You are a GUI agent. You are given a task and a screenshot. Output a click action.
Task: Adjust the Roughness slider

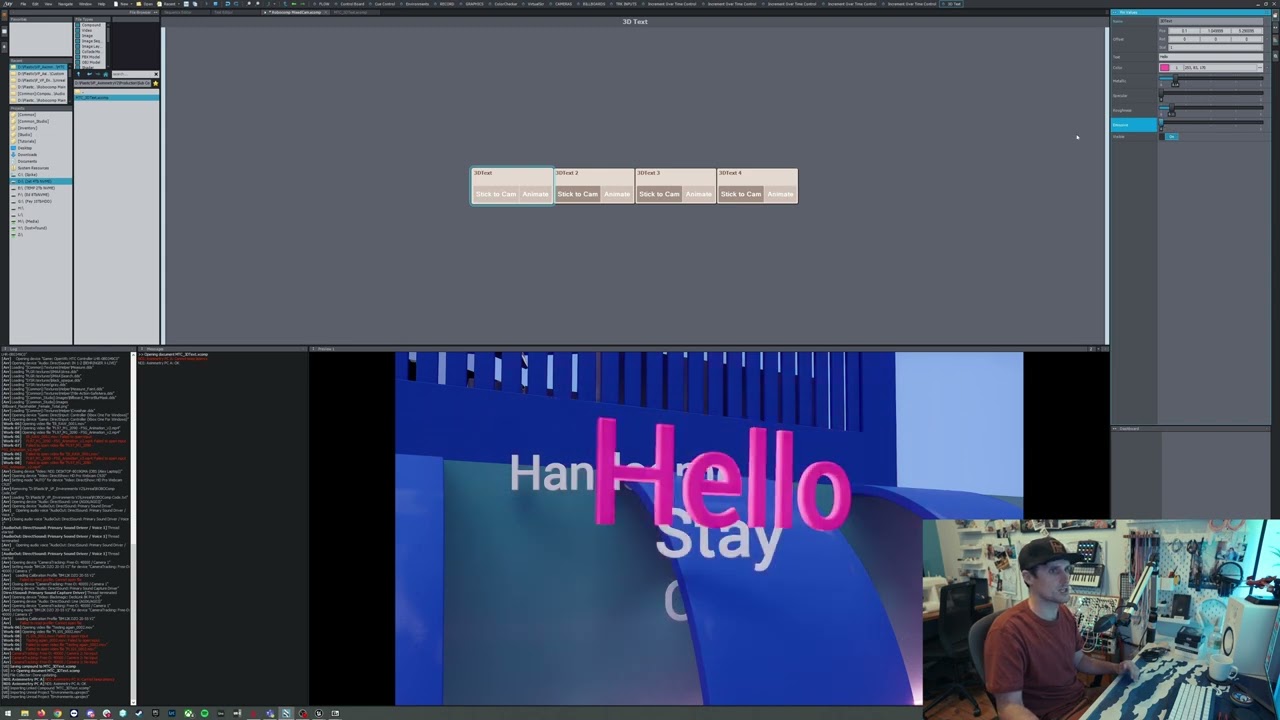tap(1211, 108)
